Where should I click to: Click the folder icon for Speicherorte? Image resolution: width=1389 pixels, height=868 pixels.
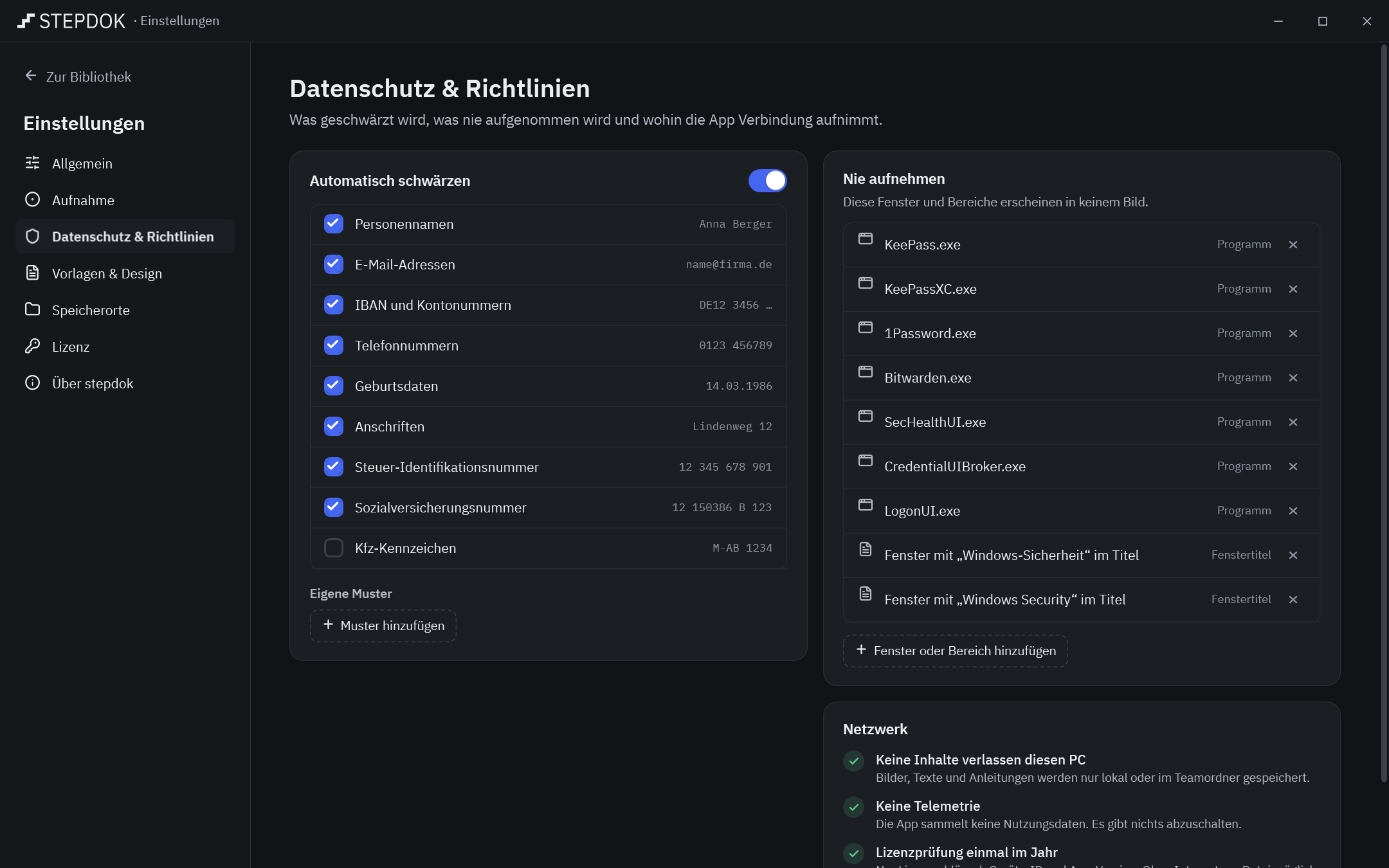33,309
